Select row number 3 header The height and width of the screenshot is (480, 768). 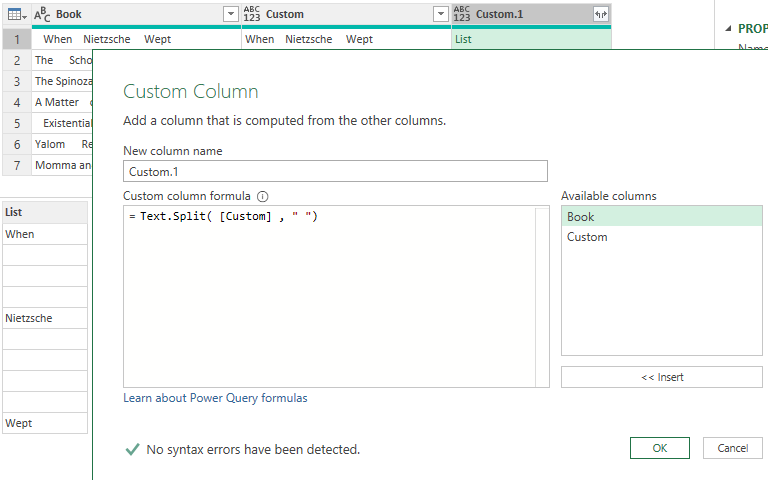point(17,81)
